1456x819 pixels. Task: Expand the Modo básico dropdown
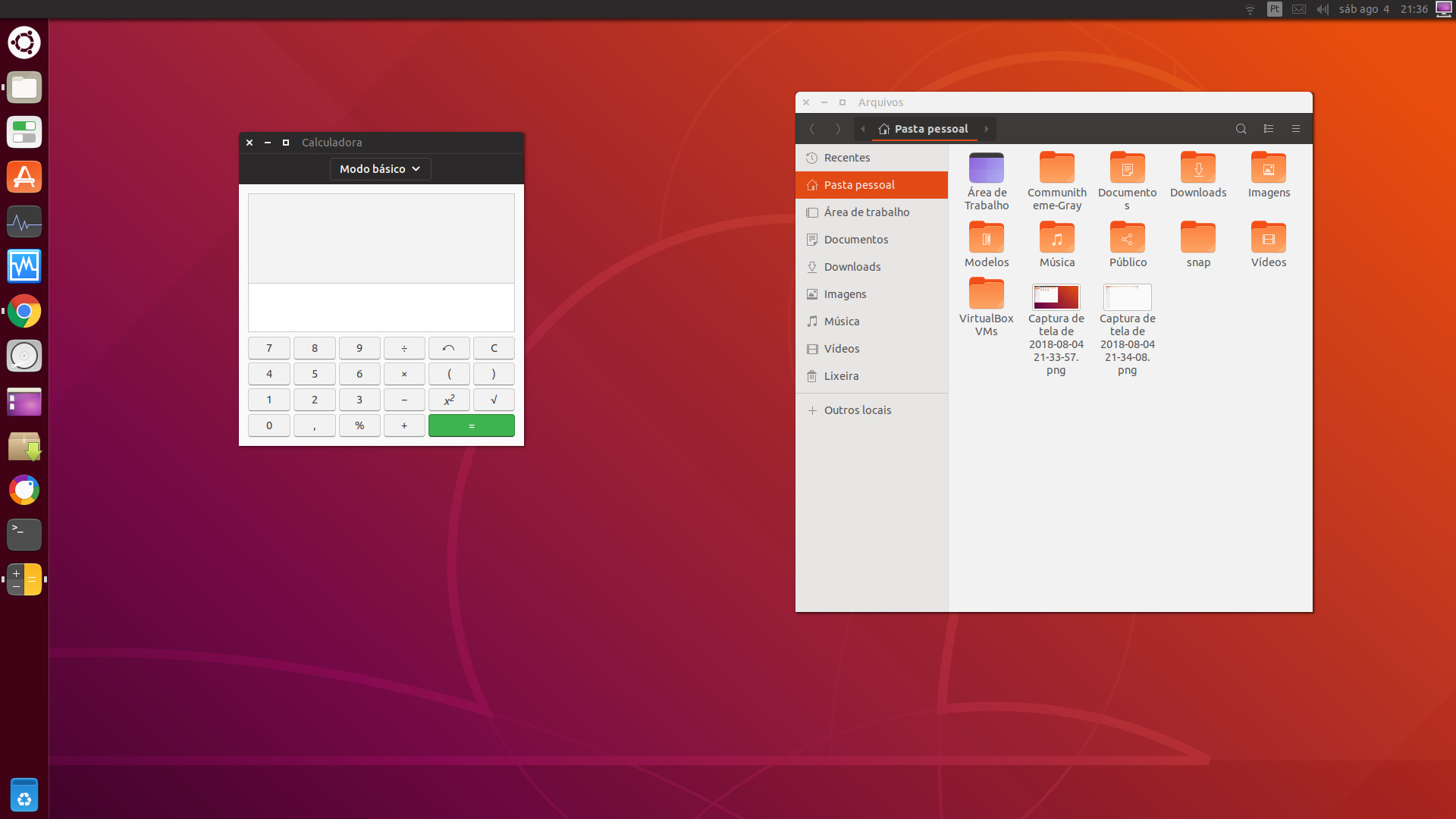coord(380,169)
